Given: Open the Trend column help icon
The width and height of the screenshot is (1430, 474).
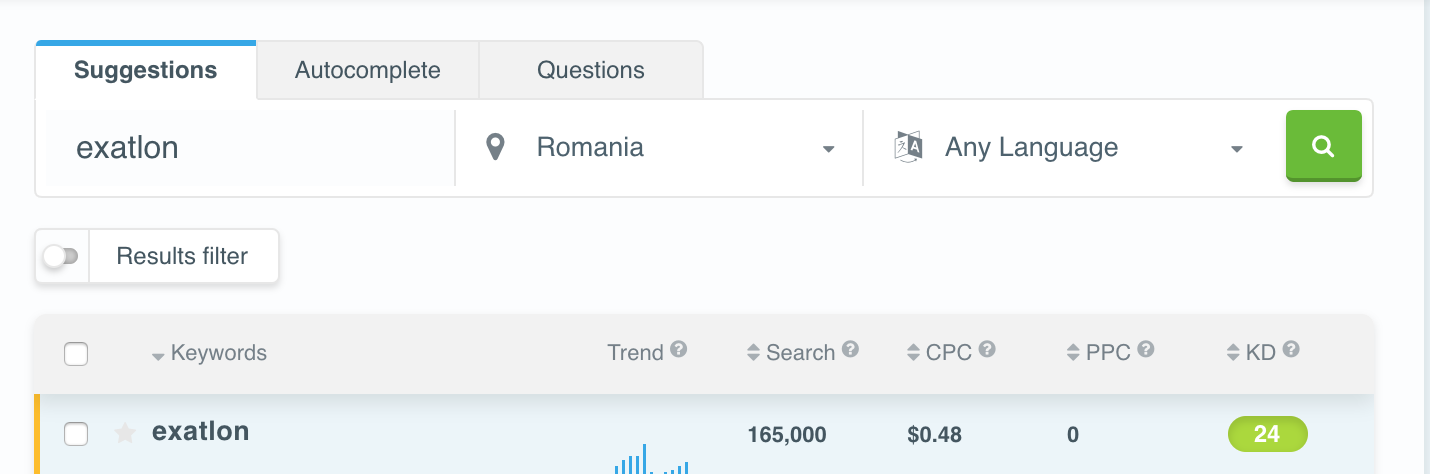Looking at the screenshot, I should 679,350.
